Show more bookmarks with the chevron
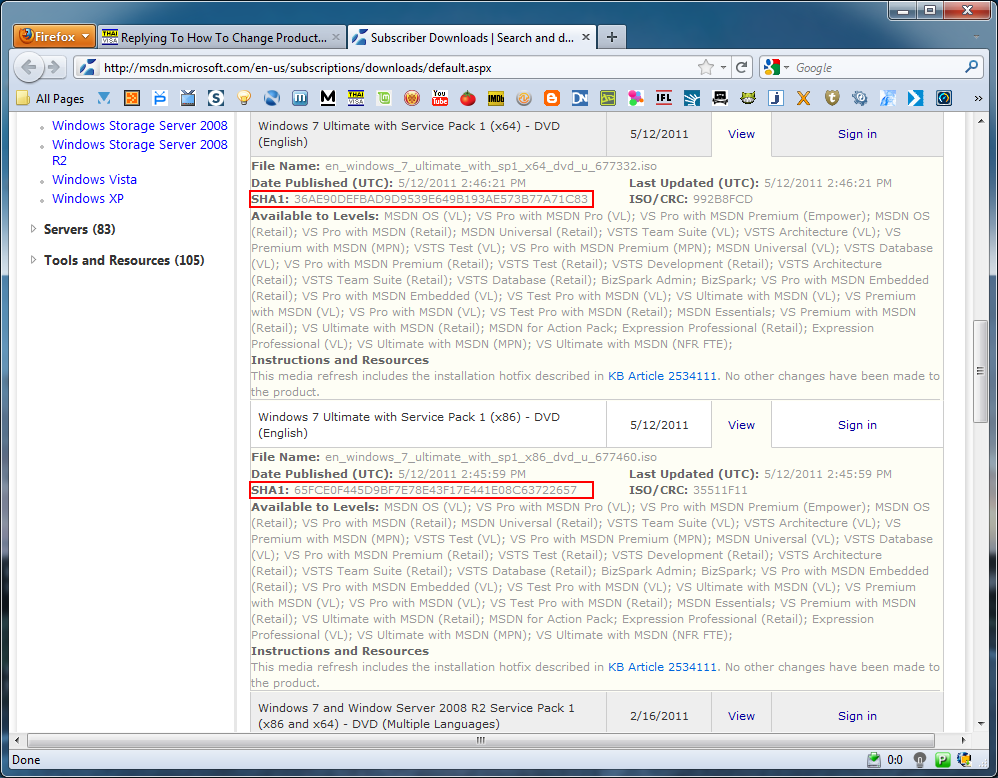Screen dimensions: 998x778 [978, 98]
